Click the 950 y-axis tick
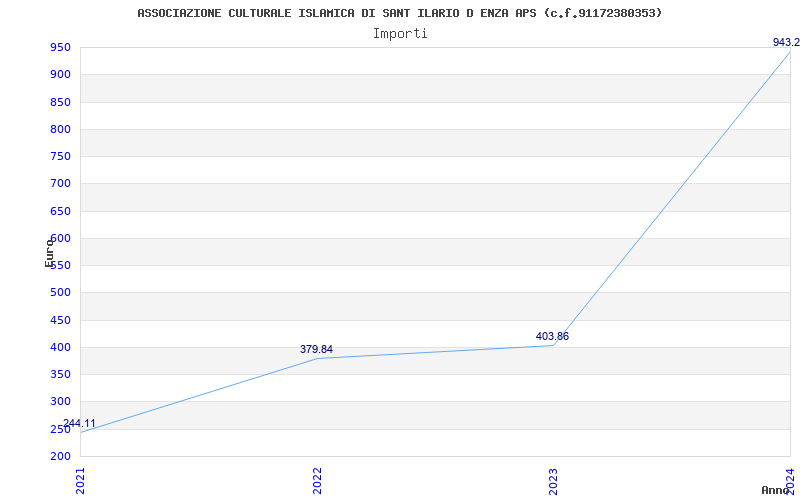 coord(60,47)
